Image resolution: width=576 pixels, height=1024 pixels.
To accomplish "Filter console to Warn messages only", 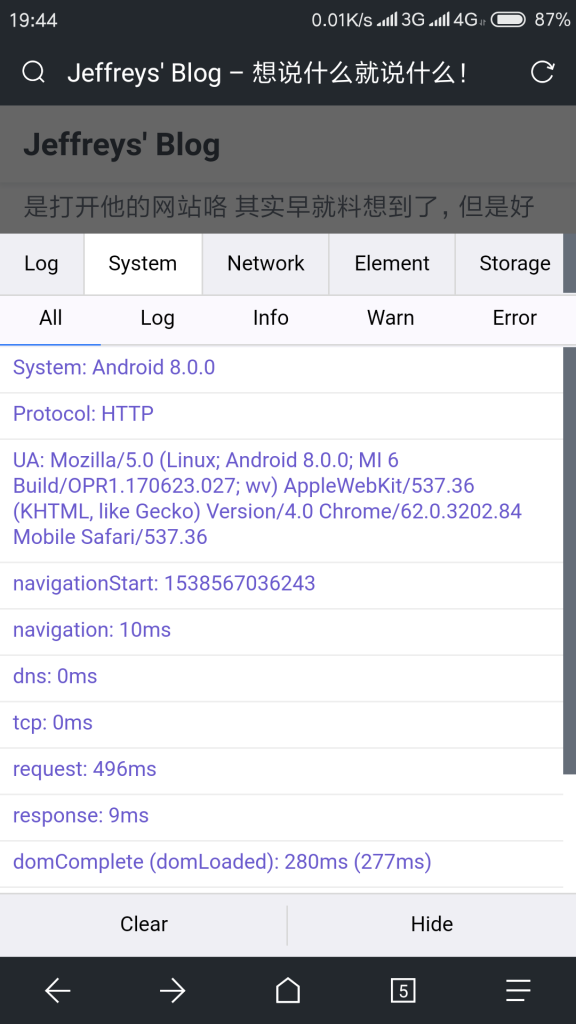I will point(390,318).
